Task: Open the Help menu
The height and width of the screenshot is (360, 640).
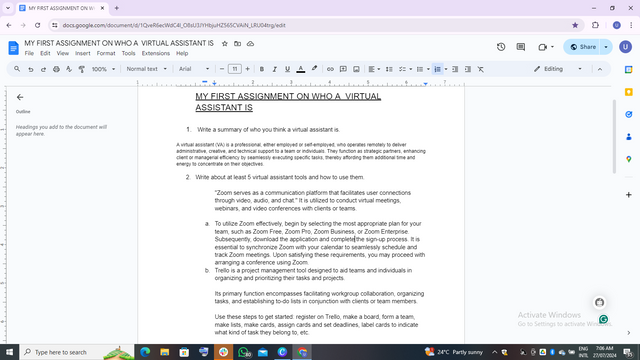Action: [182, 53]
